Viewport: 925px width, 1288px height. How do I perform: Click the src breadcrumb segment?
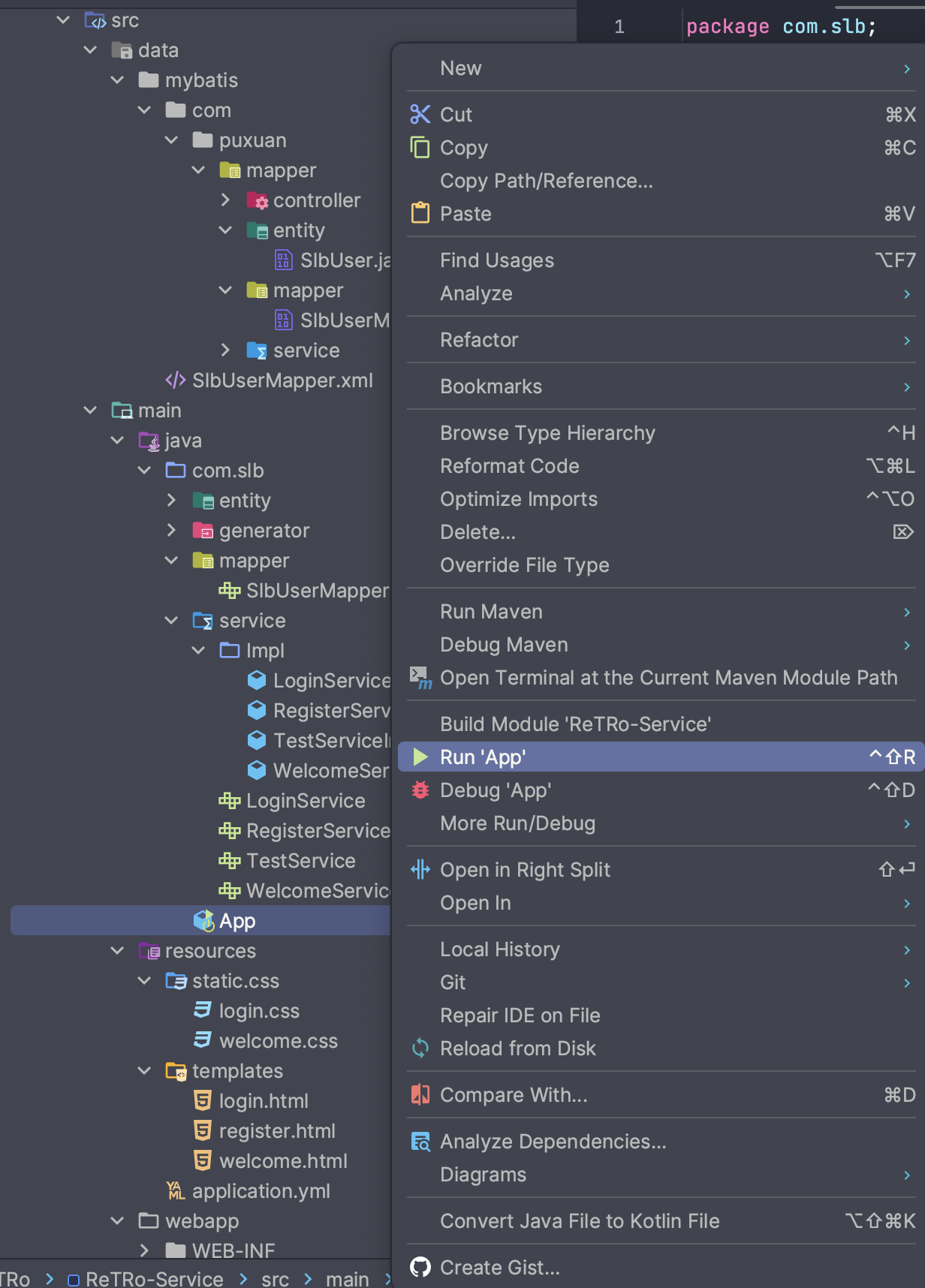point(275,1278)
